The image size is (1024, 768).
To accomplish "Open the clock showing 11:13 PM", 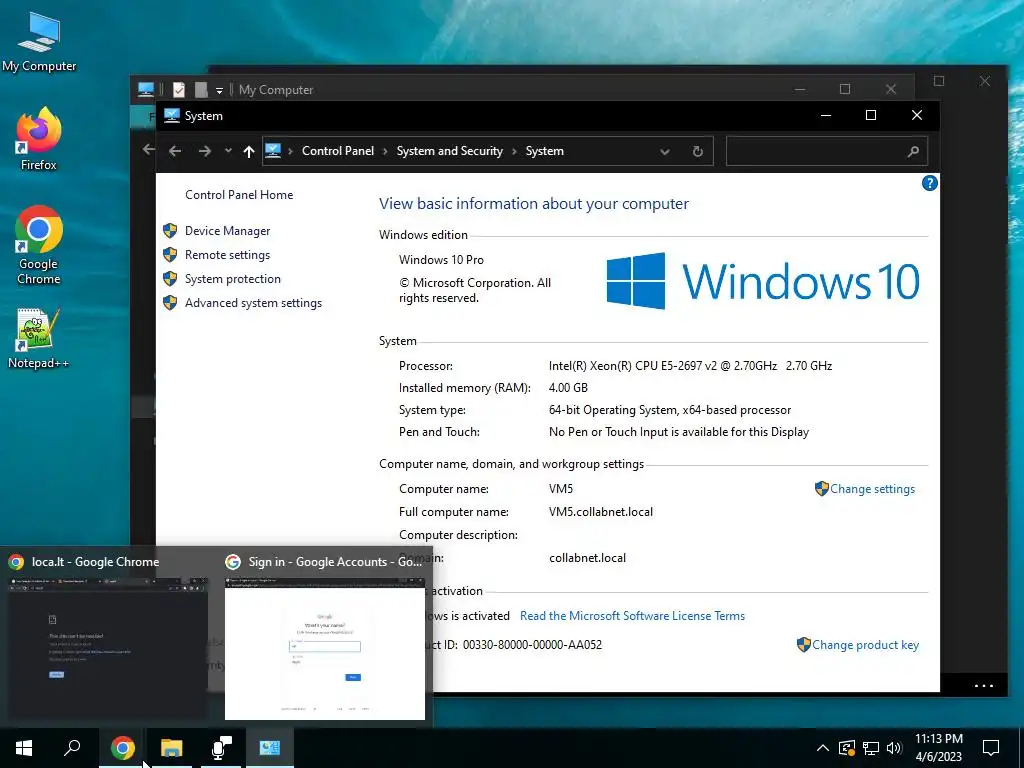I will pyautogui.click(x=938, y=748).
